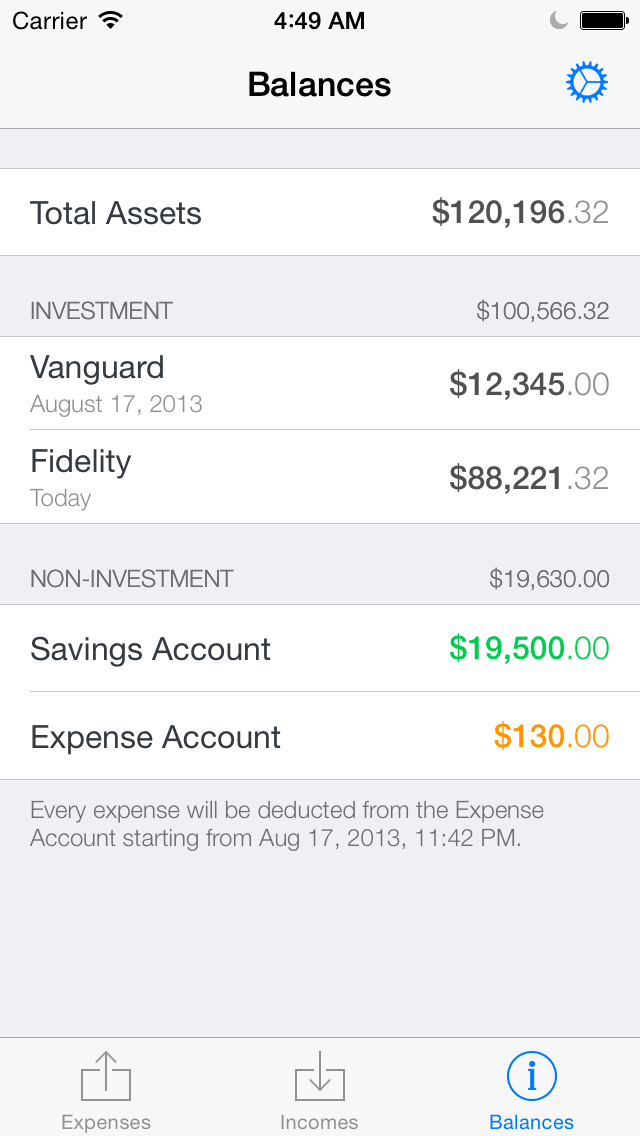
Task: Tap the Expense Account row
Action: coord(320,737)
